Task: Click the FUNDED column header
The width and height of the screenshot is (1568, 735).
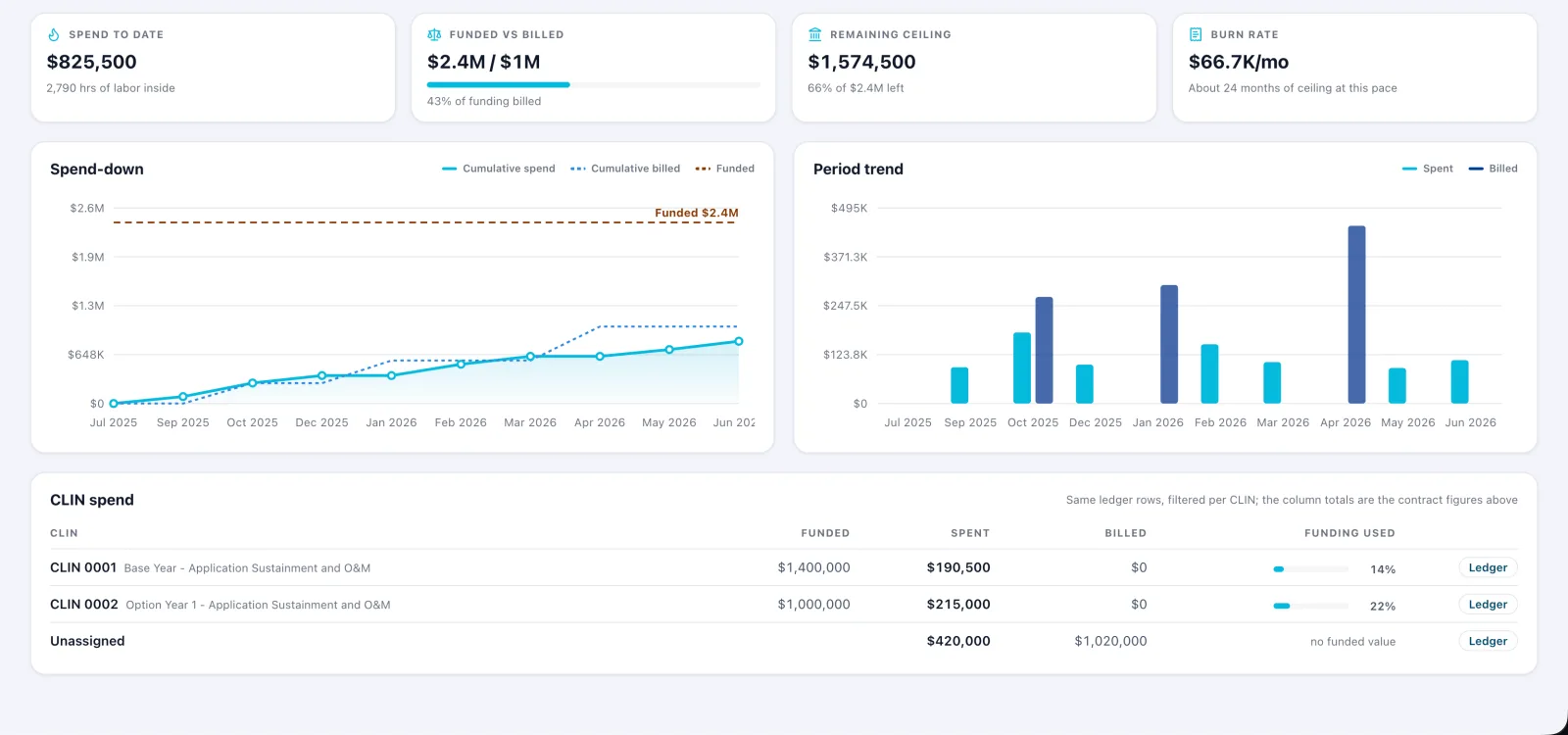Action: click(825, 533)
